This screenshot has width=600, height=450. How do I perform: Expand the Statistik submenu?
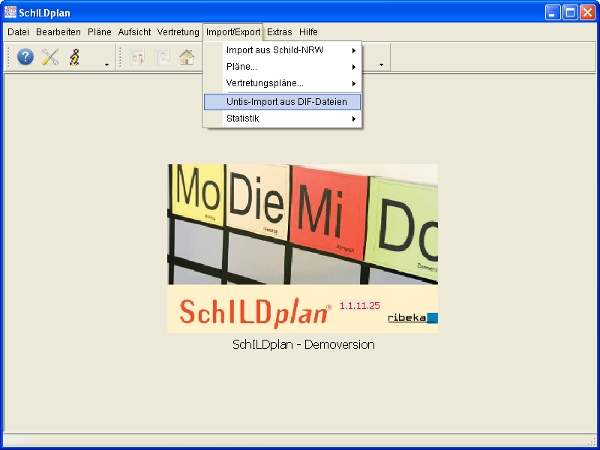[283, 119]
